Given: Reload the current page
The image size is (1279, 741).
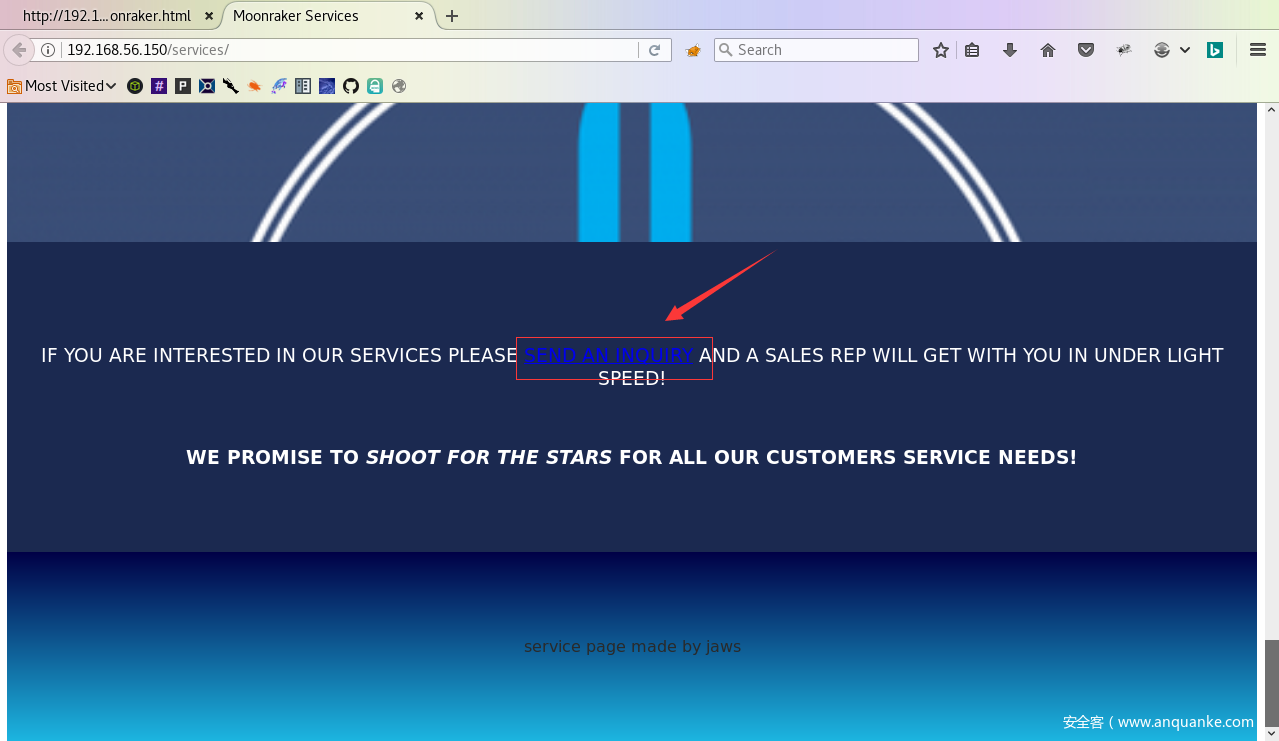Looking at the screenshot, I should click(x=655, y=50).
